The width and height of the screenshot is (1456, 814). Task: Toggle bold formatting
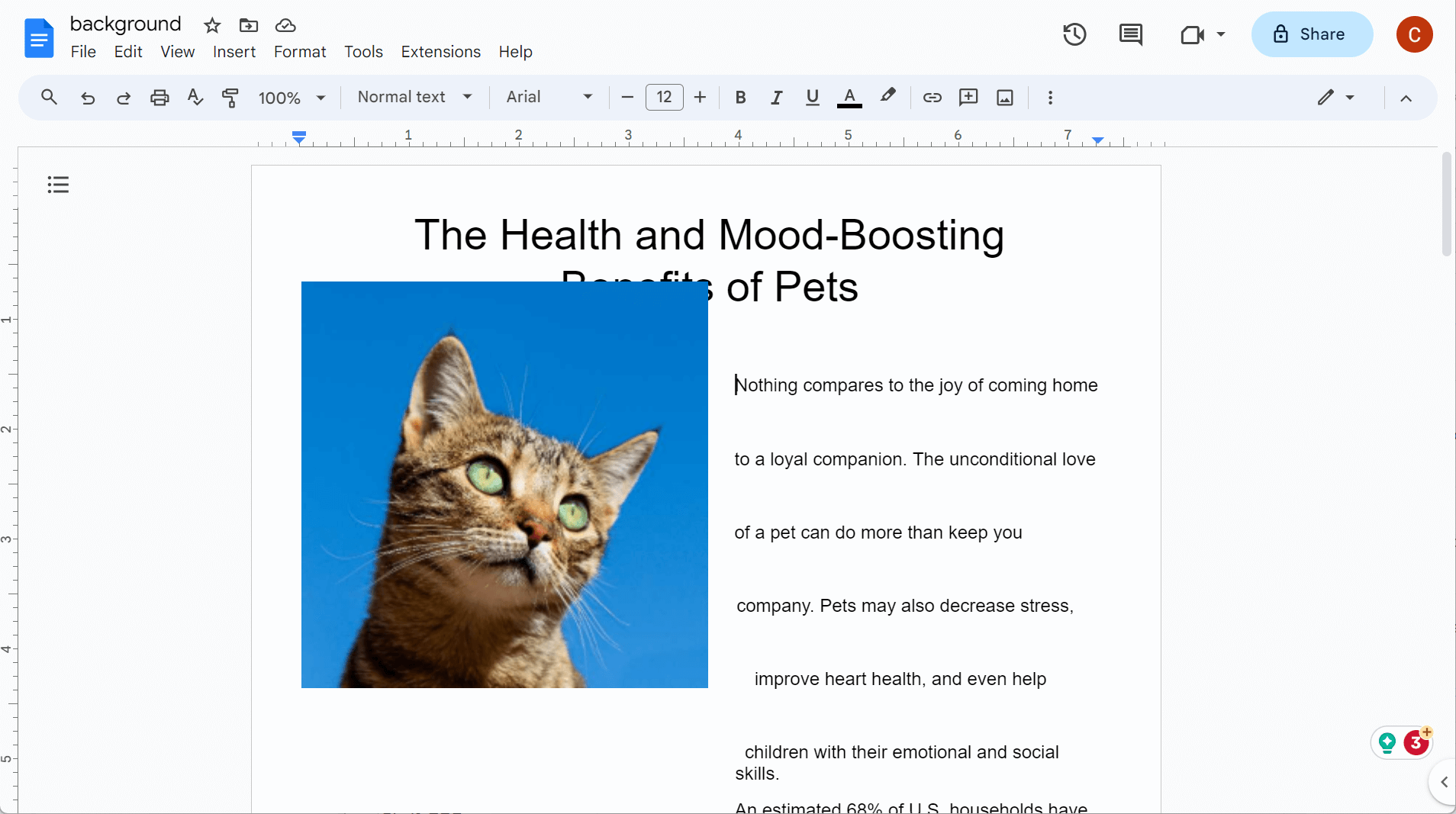[739, 97]
